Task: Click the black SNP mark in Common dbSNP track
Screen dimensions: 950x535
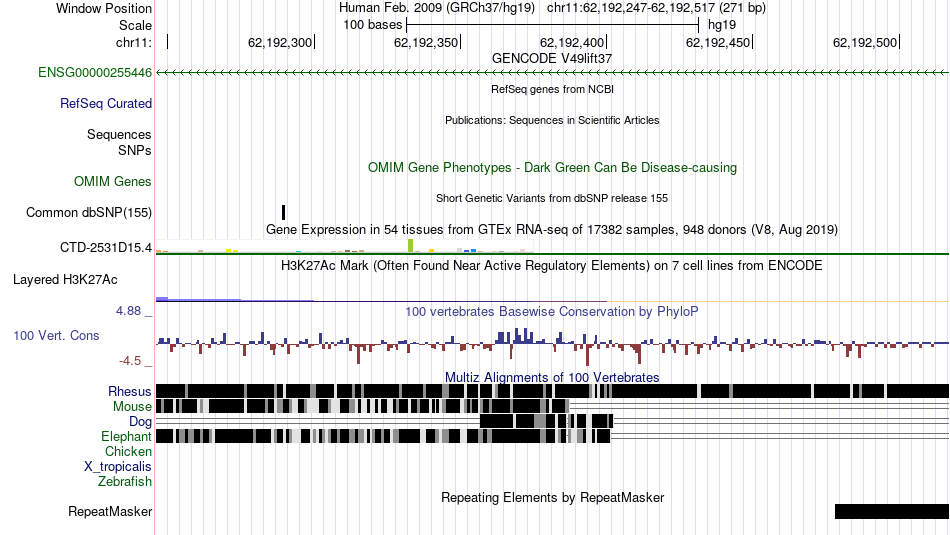Action: (x=284, y=212)
